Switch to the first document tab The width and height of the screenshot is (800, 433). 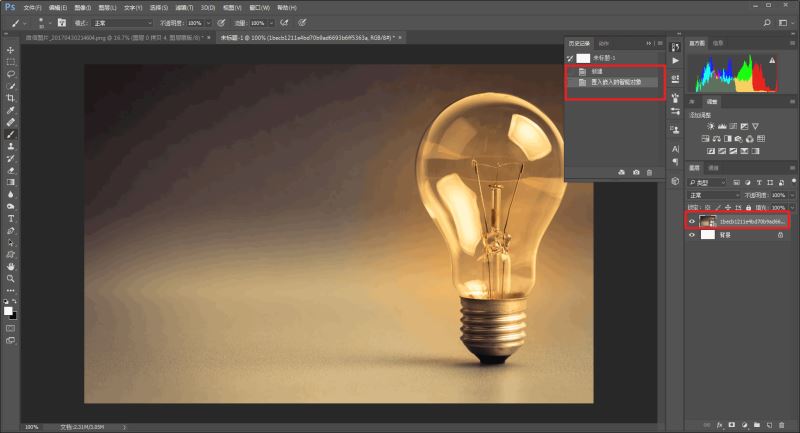pos(117,38)
